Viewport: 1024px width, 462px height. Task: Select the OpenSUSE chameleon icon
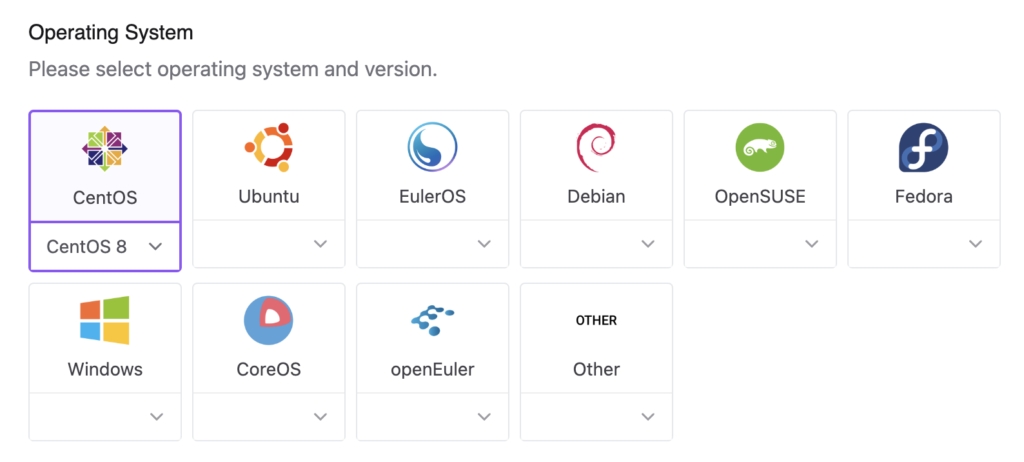pyautogui.click(x=760, y=148)
